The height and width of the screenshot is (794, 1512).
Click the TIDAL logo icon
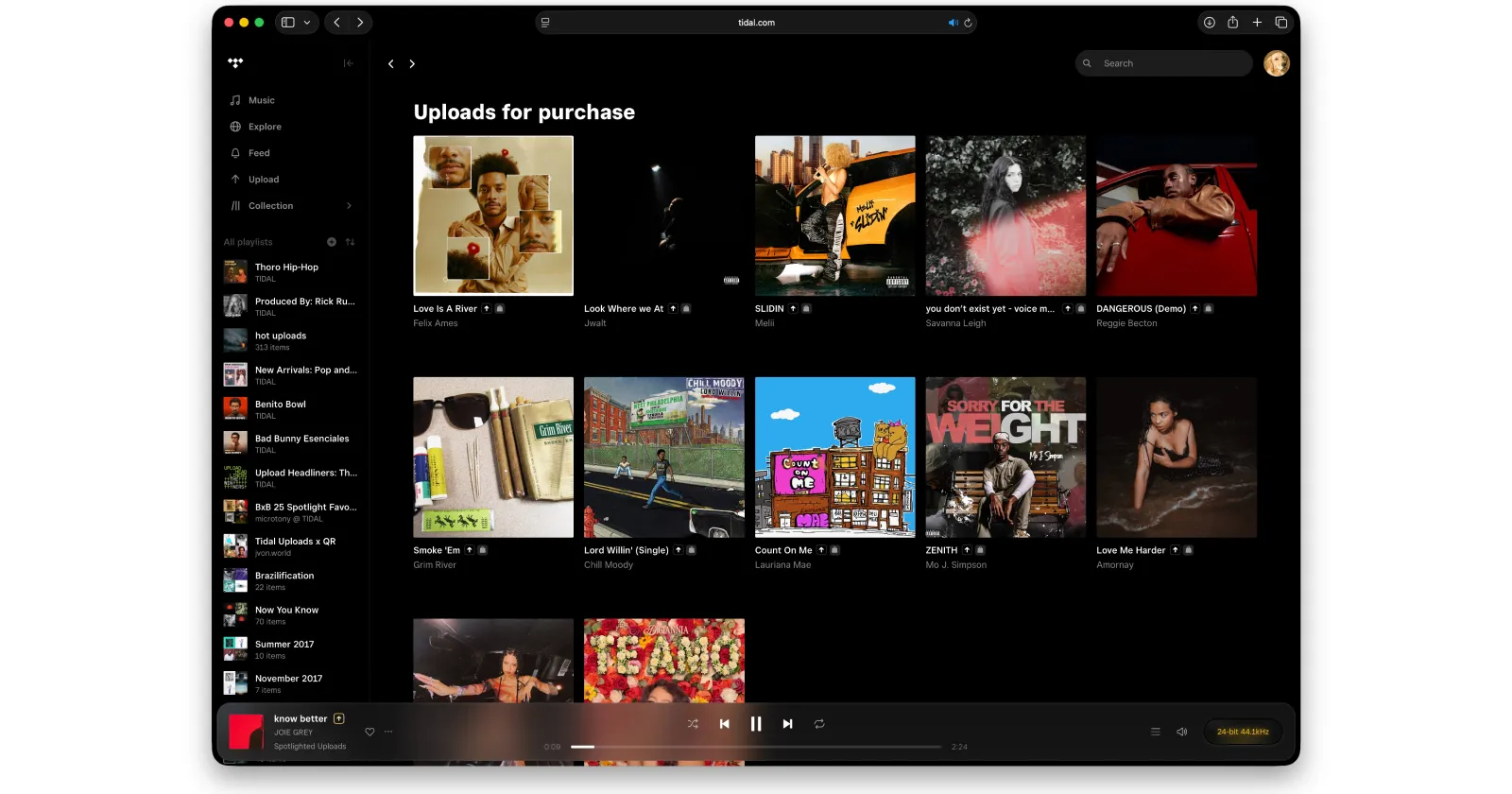(235, 63)
